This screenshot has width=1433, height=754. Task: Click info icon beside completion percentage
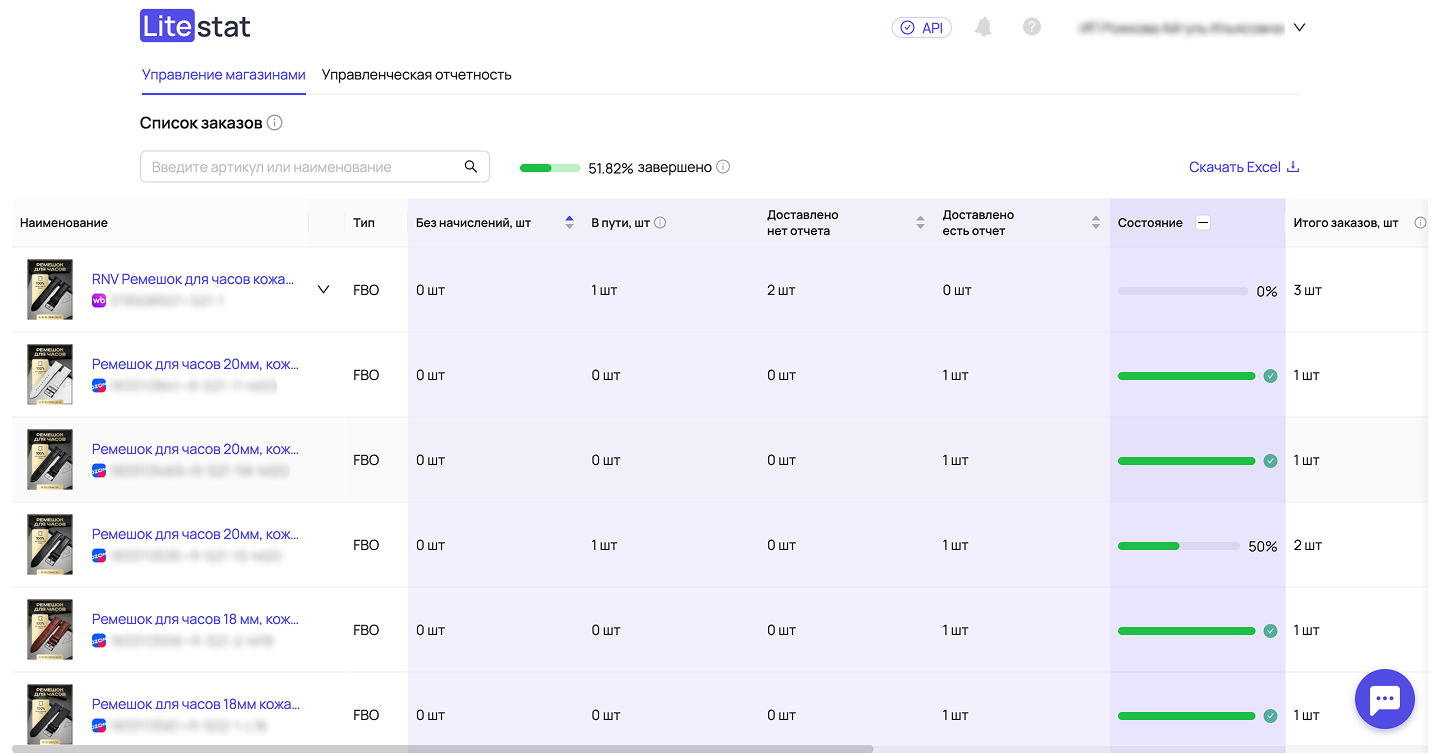(723, 167)
